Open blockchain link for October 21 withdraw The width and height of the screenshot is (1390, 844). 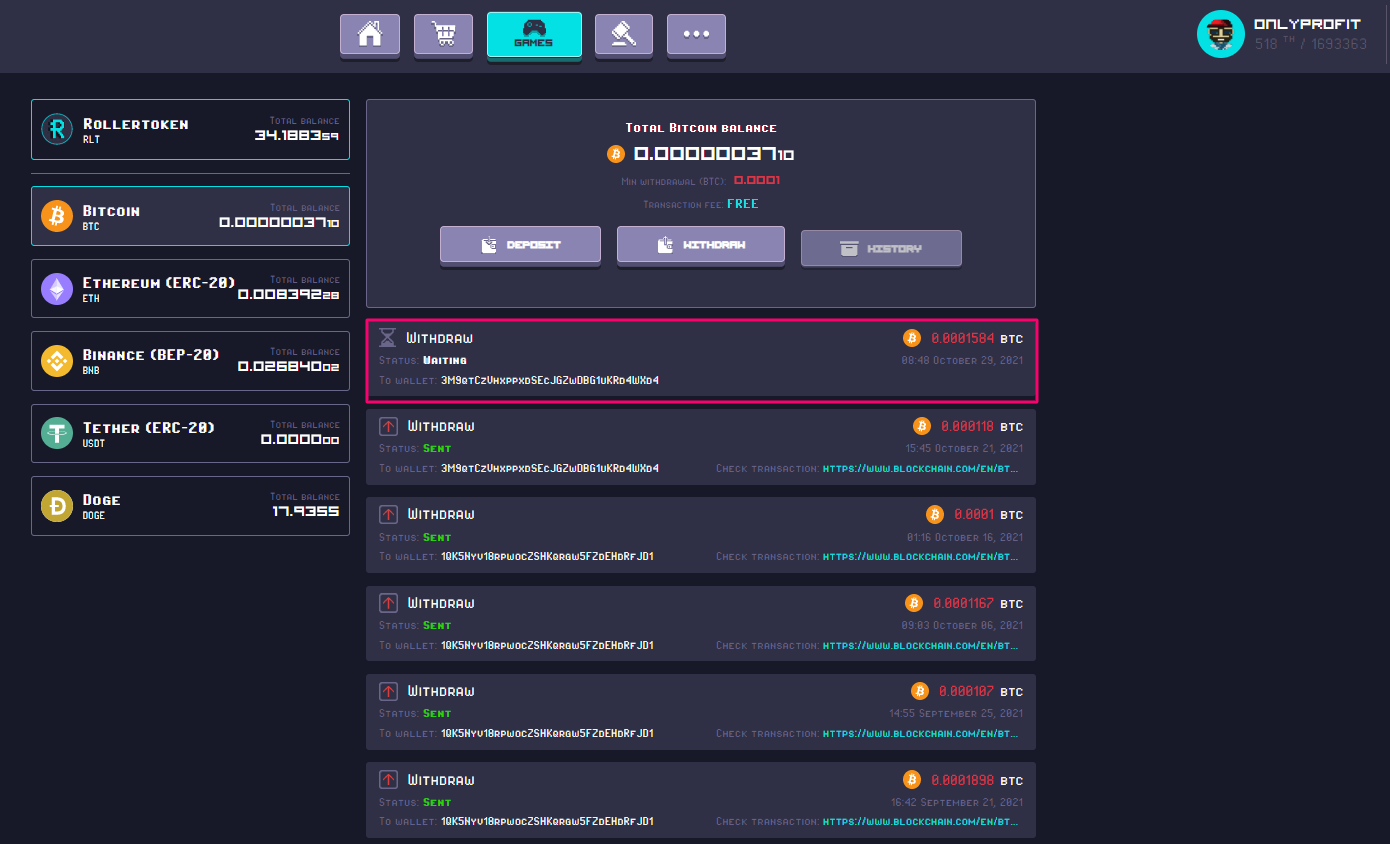[x=922, y=468]
